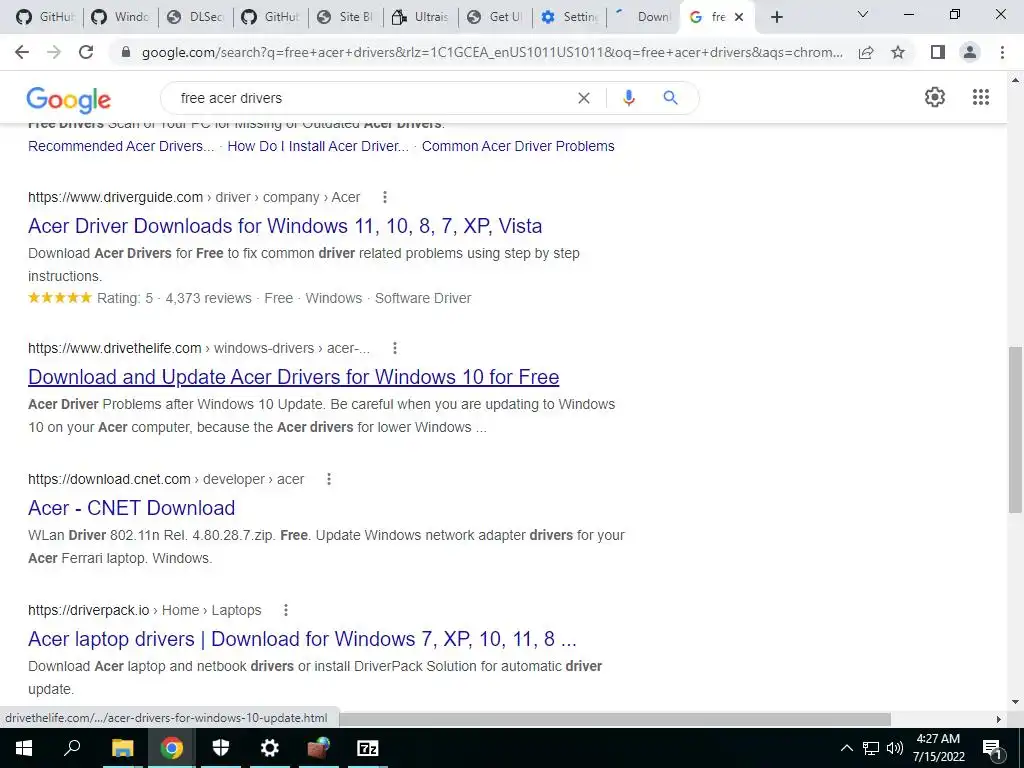Bookmark this tab with the star

tap(898, 52)
